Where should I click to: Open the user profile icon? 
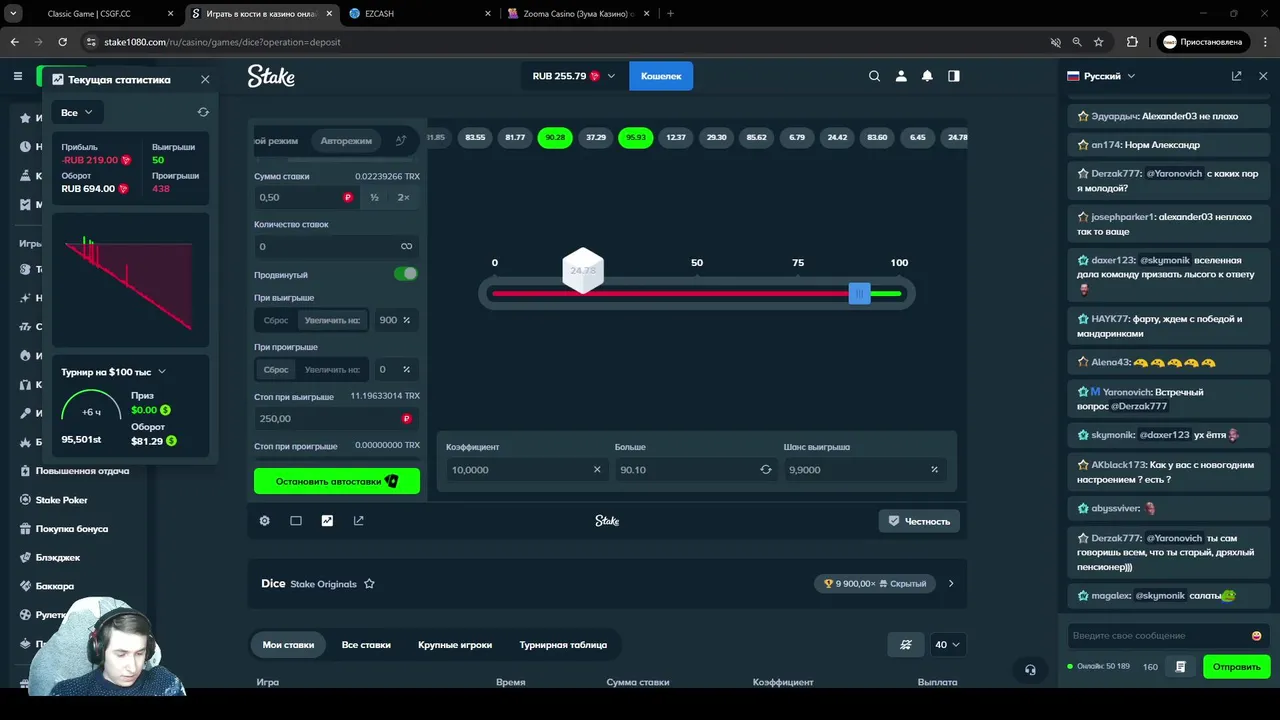click(901, 76)
